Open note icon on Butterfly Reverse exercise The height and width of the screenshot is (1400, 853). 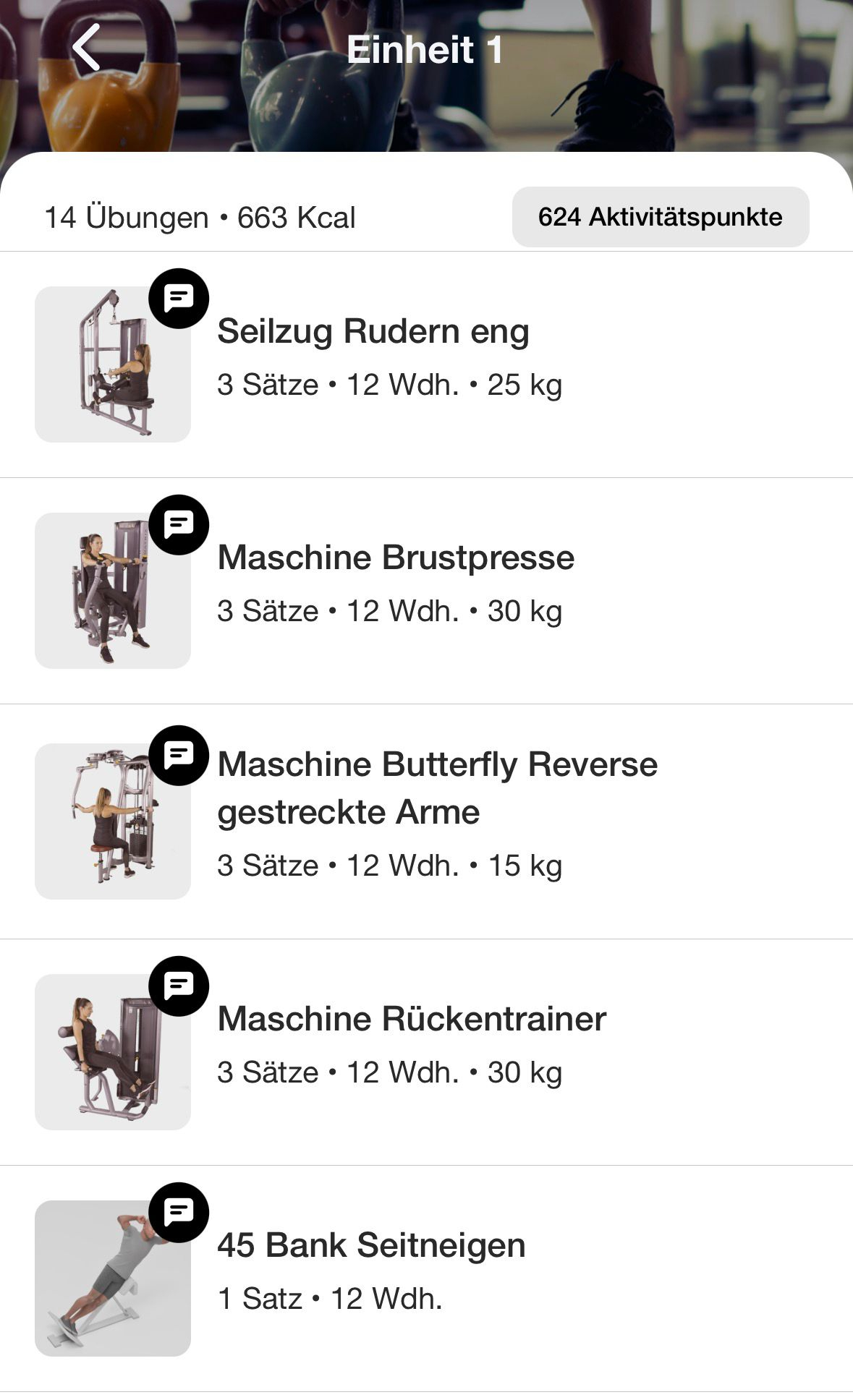coord(179,755)
